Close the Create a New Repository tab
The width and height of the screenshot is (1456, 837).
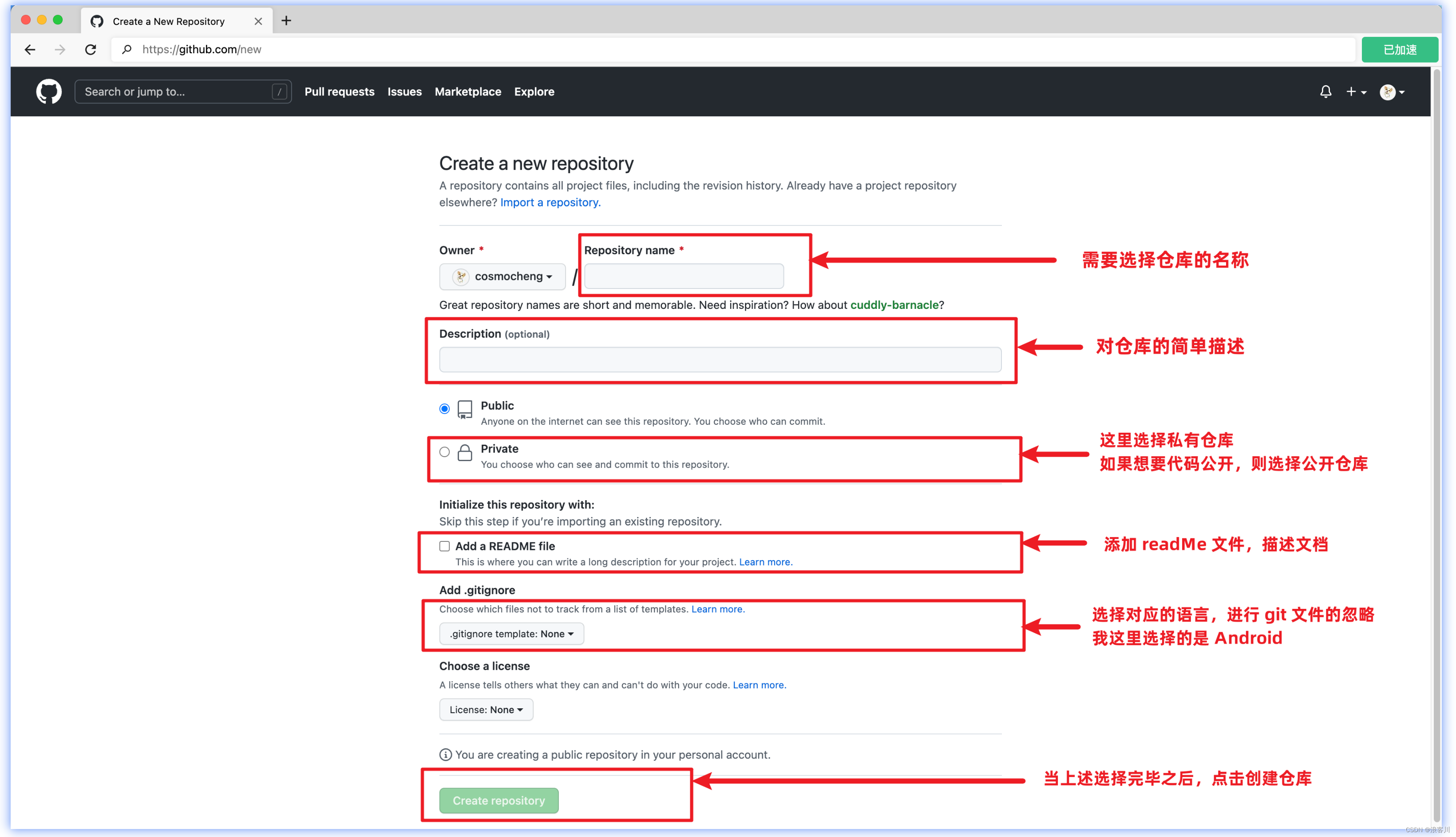[x=258, y=21]
